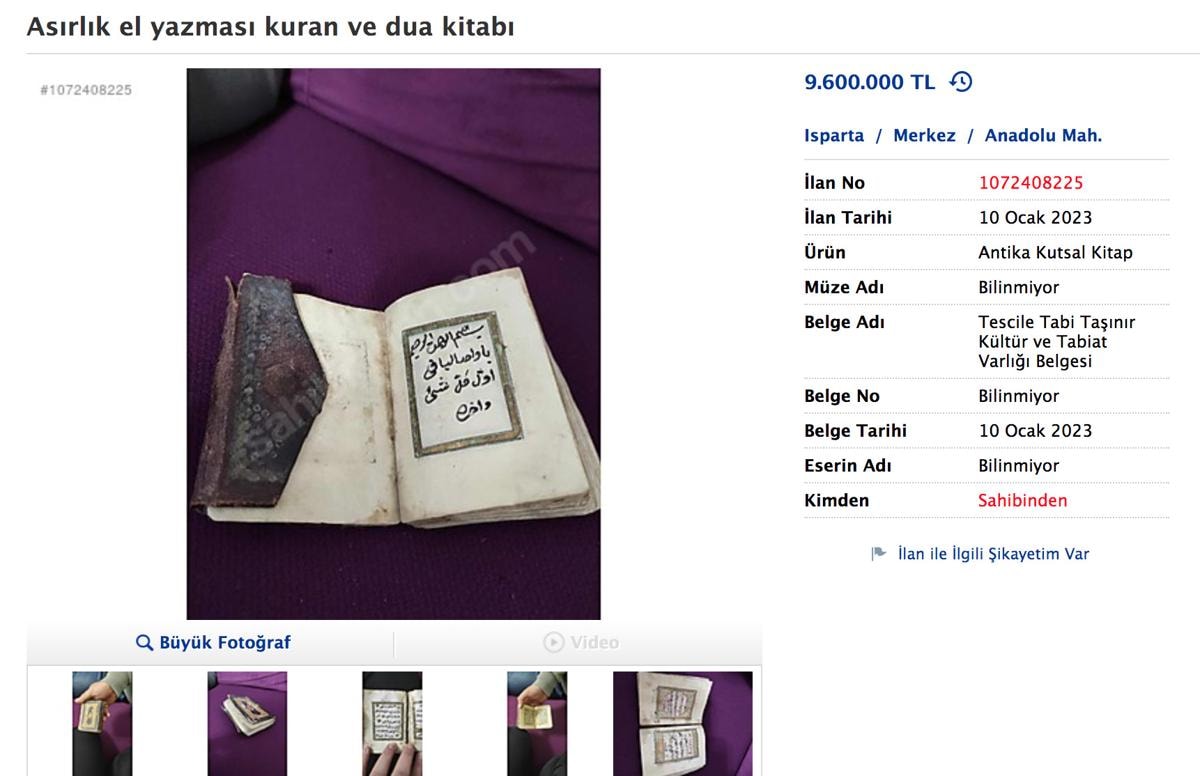Image resolution: width=1200 pixels, height=776 pixels.
Task: Click the magnifier icon beside Büyük Fotoğraf
Action: (144, 643)
